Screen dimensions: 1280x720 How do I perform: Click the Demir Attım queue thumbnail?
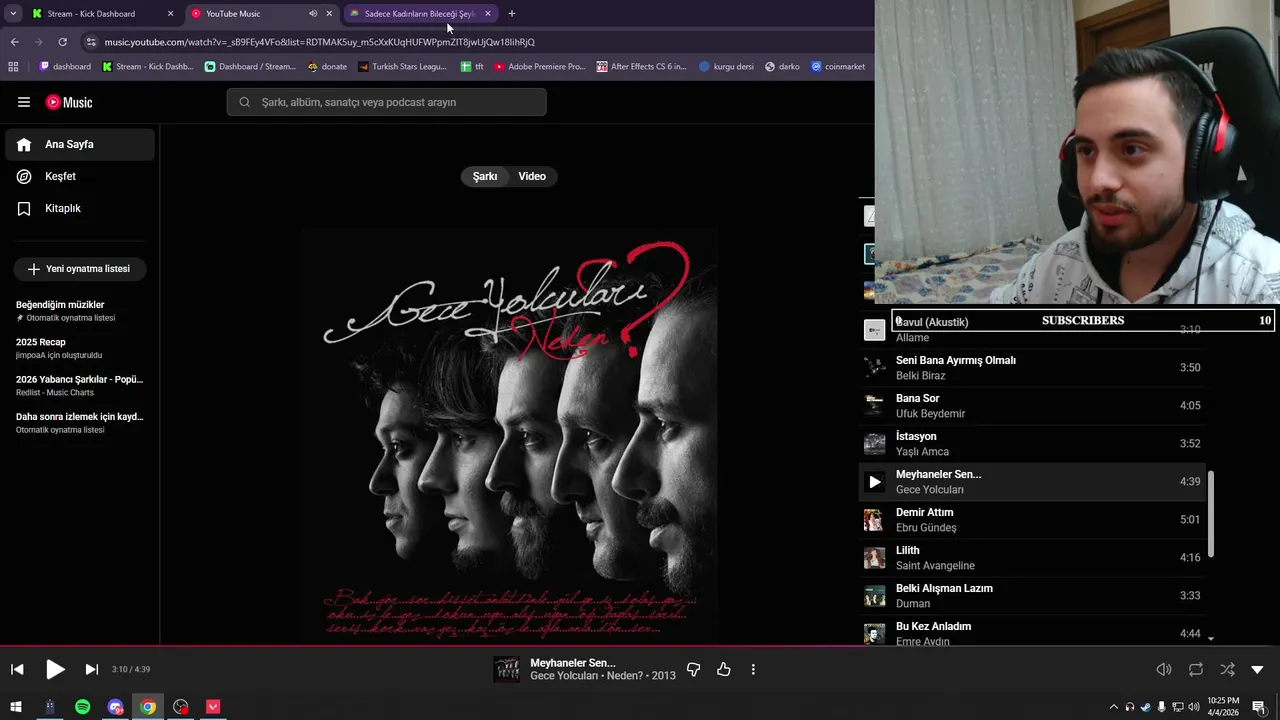pyautogui.click(x=875, y=520)
